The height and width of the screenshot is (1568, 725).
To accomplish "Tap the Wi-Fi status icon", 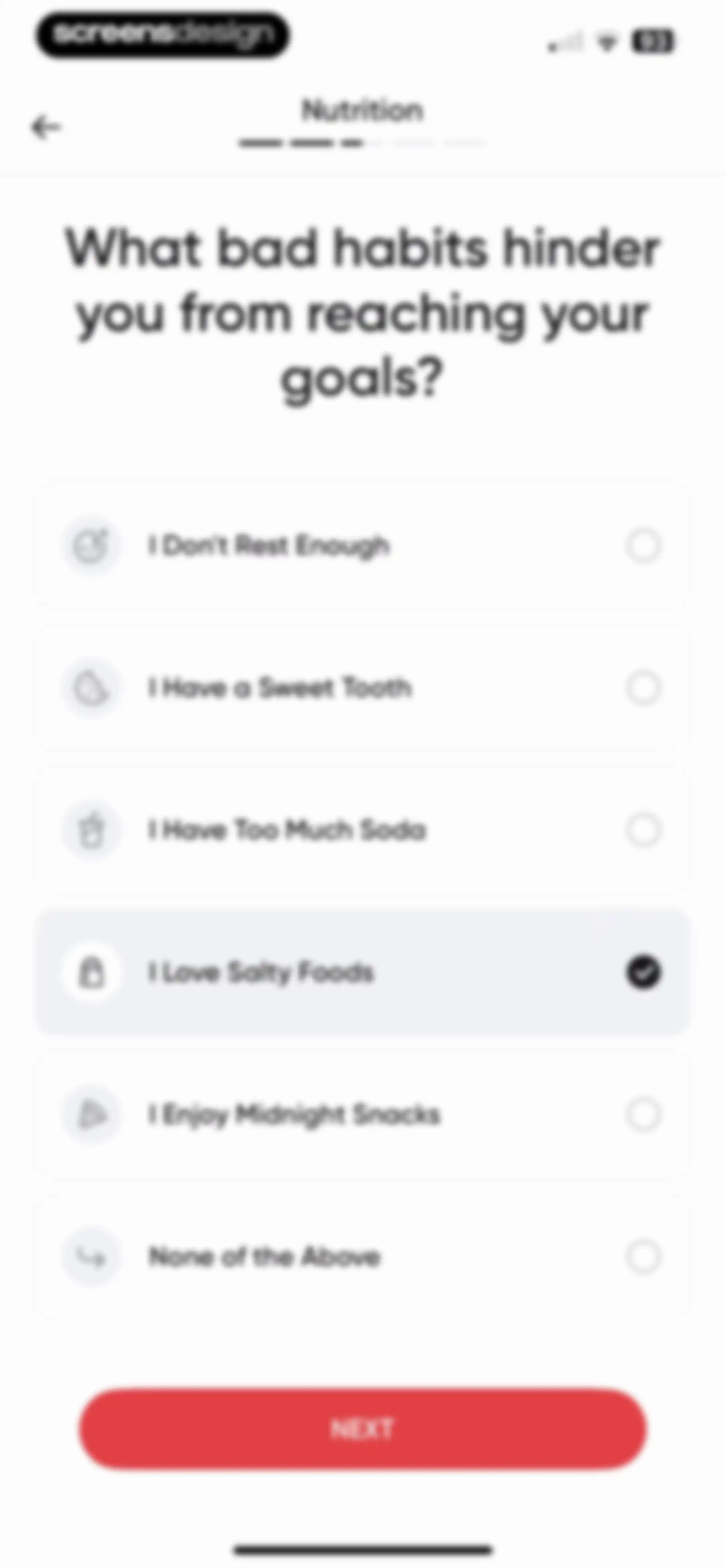I will pos(606,43).
